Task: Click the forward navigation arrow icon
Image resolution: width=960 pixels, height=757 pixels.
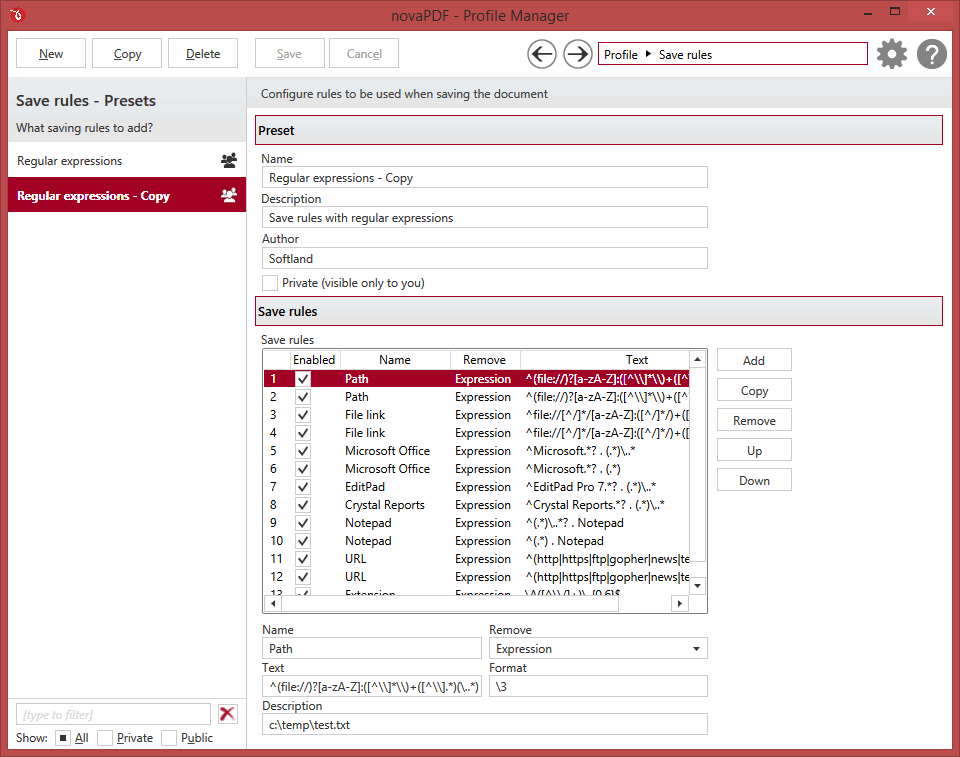Action: pyautogui.click(x=577, y=54)
